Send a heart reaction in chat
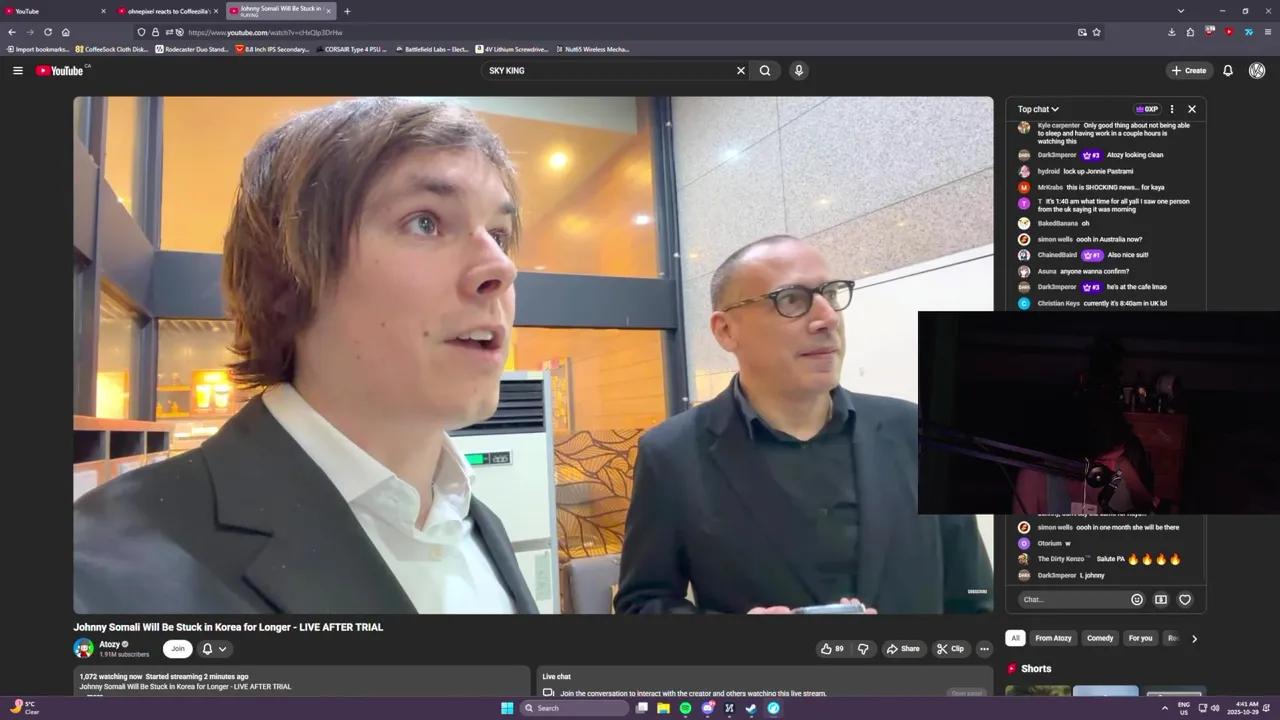This screenshot has height=720, width=1280. pyautogui.click(x=1185, y=599)
